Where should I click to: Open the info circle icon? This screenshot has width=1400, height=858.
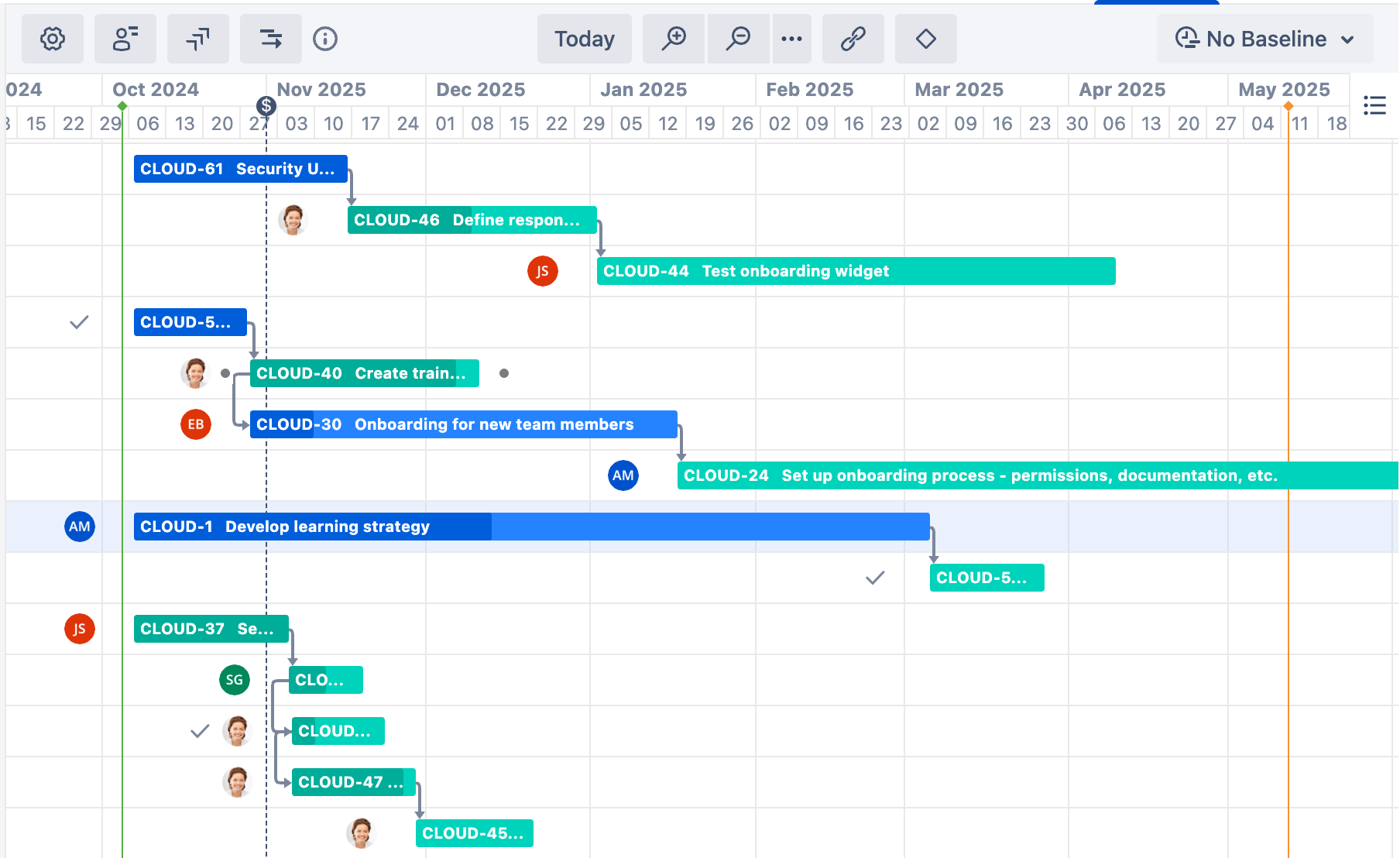click(325, 39)
